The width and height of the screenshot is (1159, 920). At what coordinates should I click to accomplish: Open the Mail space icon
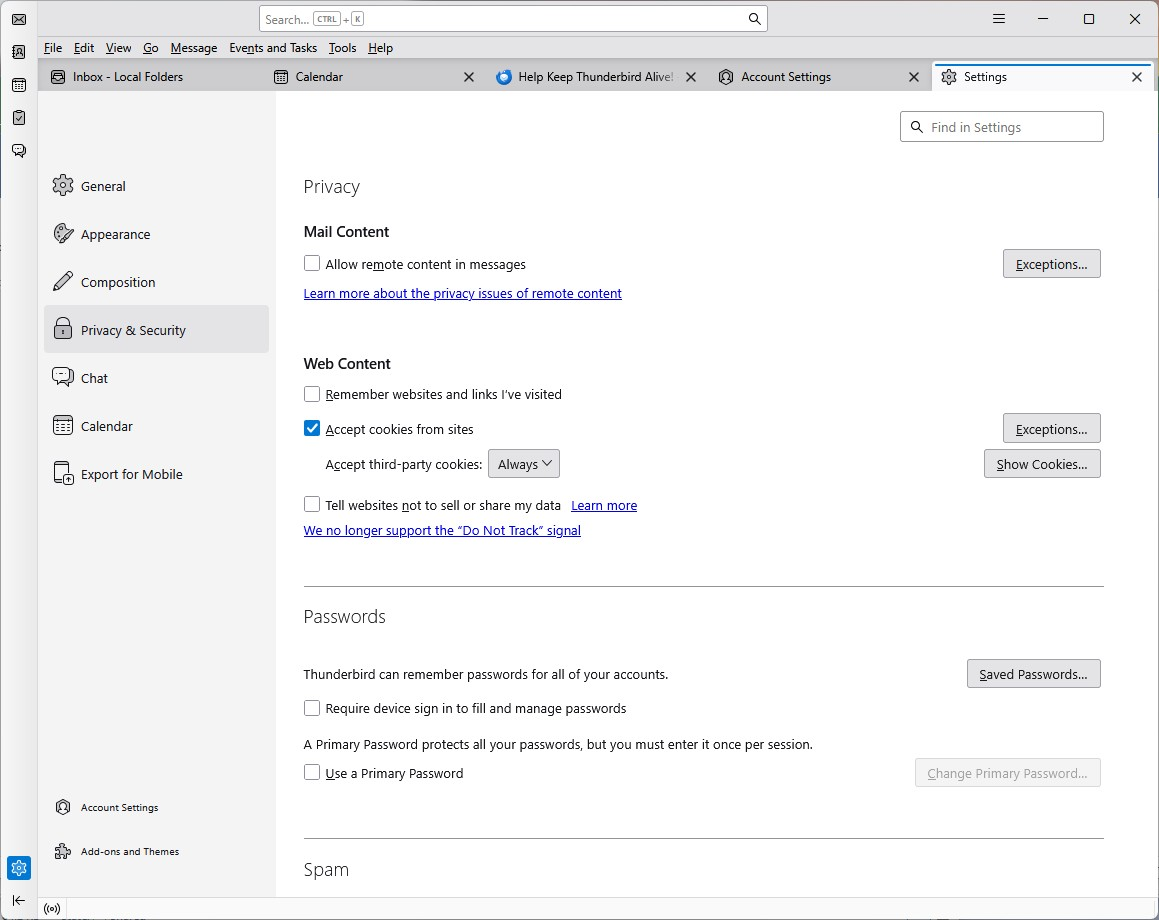pos(19,19)
